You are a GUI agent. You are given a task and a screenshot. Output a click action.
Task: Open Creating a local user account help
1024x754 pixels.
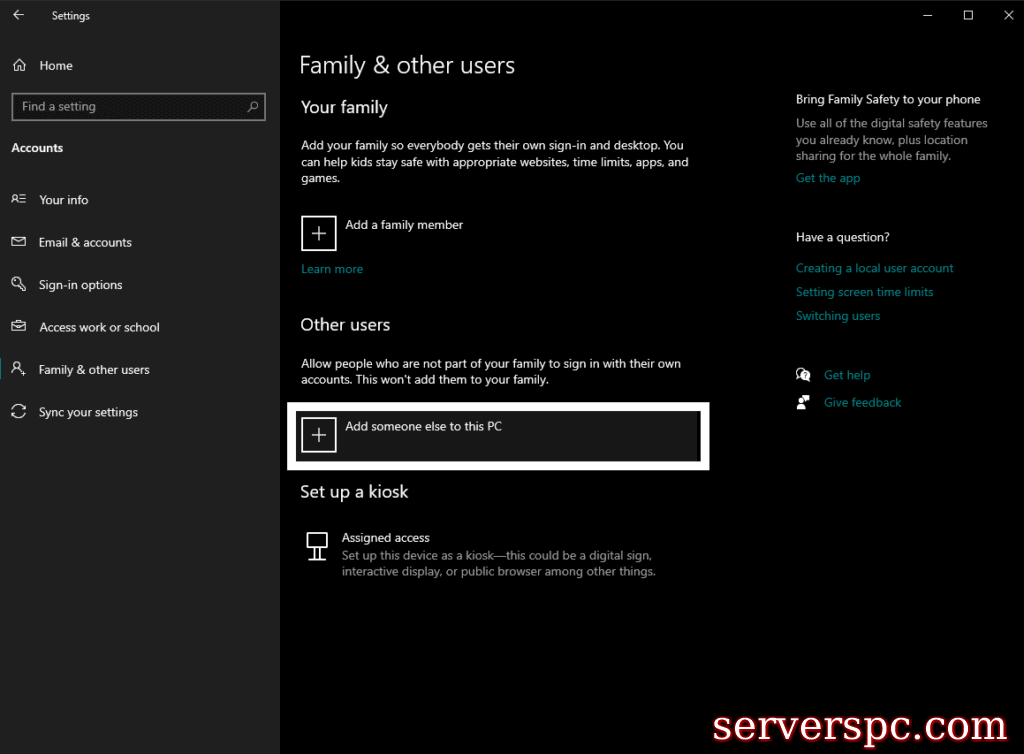[x=874, y=268]
